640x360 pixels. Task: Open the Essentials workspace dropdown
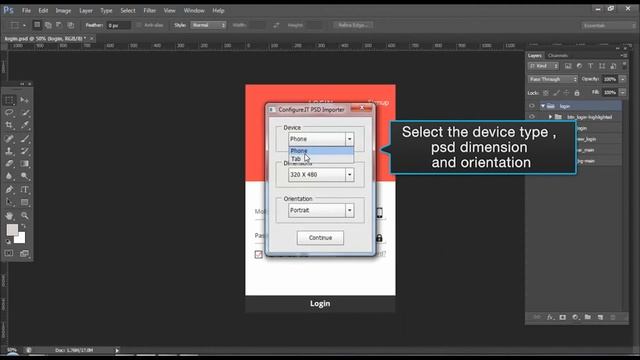(x=608, y=25)
